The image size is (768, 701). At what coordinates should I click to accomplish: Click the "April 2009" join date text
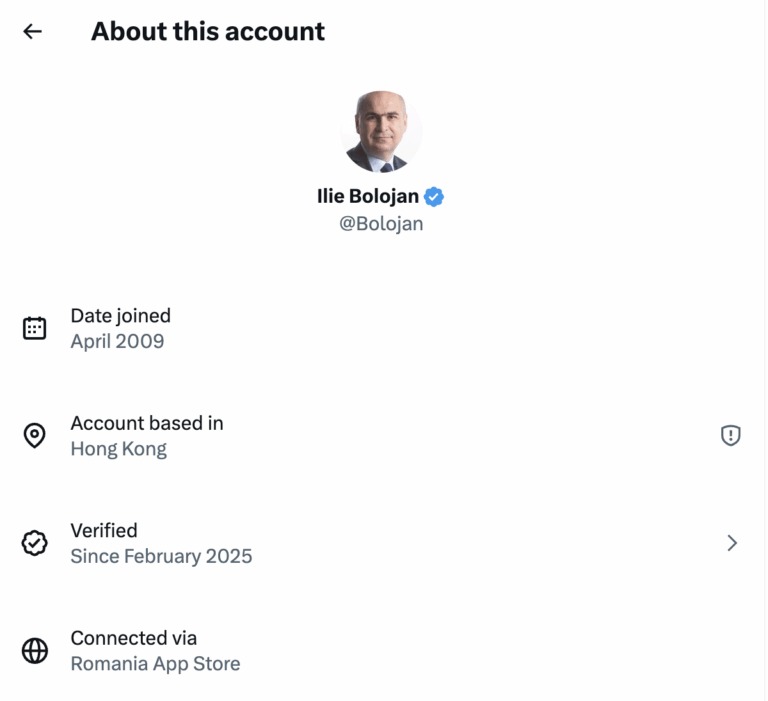(x=117, y=341)
